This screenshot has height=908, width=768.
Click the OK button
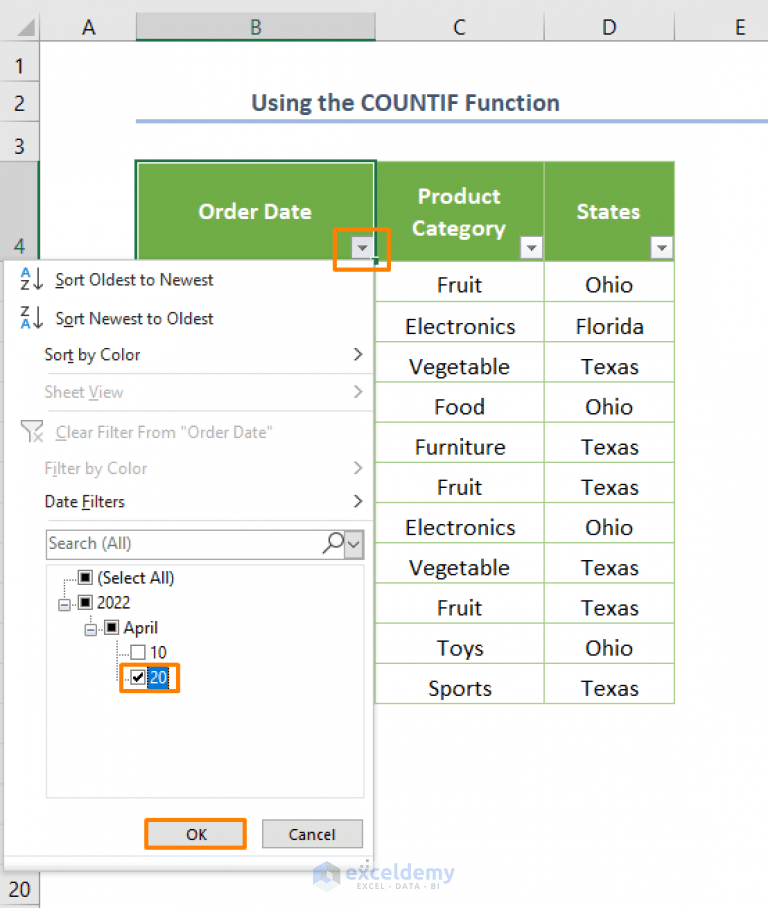pos(195,834)
